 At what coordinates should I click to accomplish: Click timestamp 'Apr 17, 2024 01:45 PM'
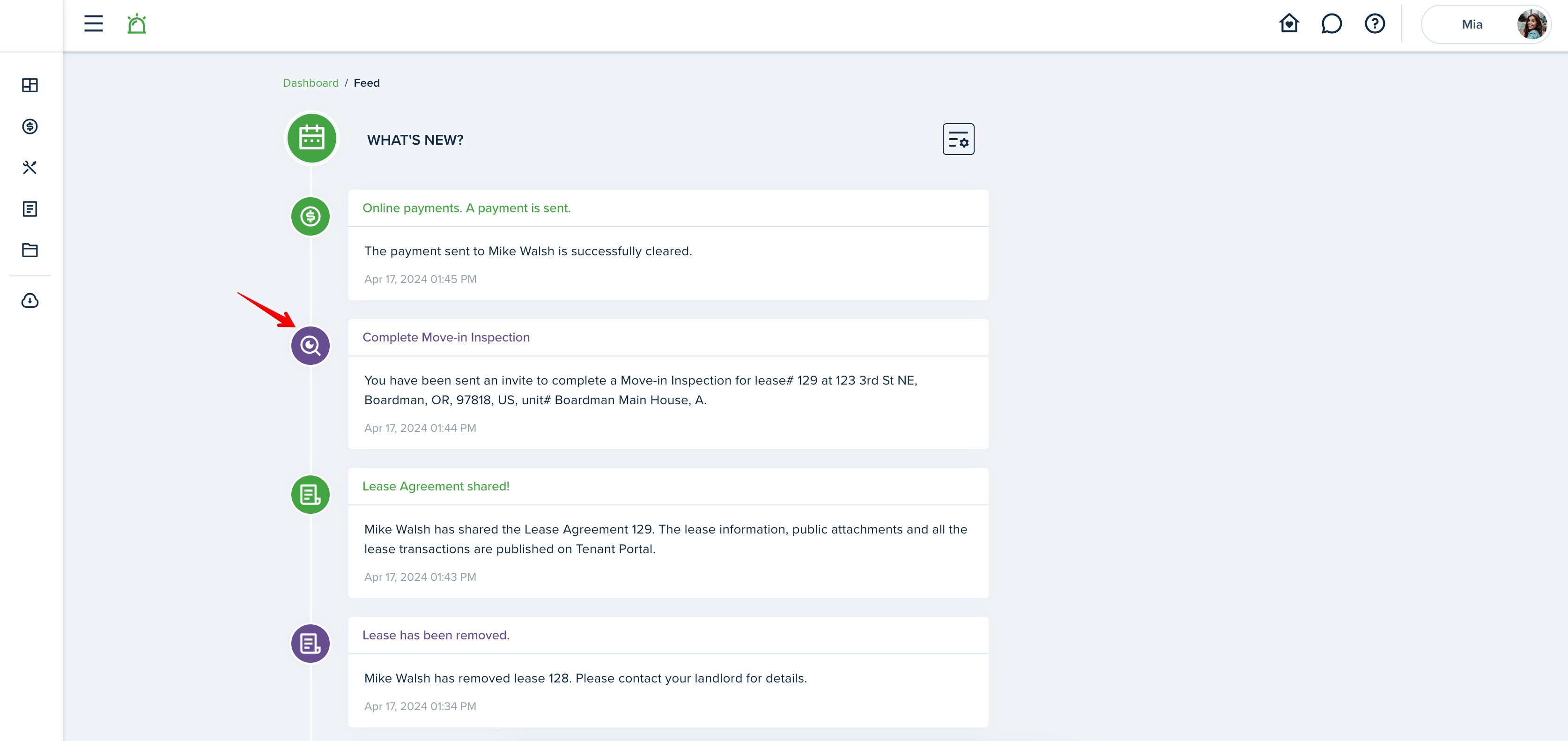point(420,280)
